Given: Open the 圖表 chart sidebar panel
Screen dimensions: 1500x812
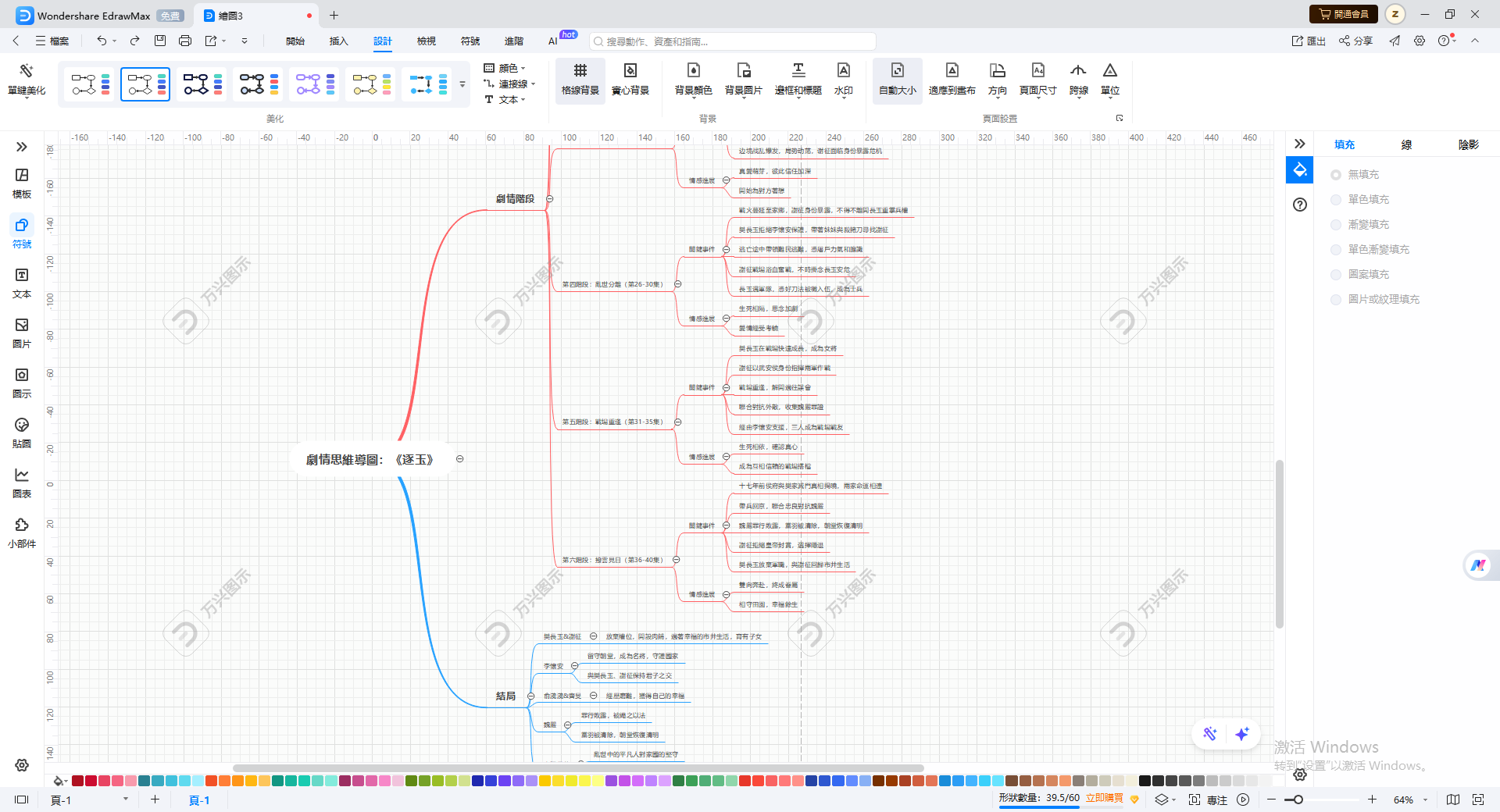Looking at the screenshot, I should 22,483.
